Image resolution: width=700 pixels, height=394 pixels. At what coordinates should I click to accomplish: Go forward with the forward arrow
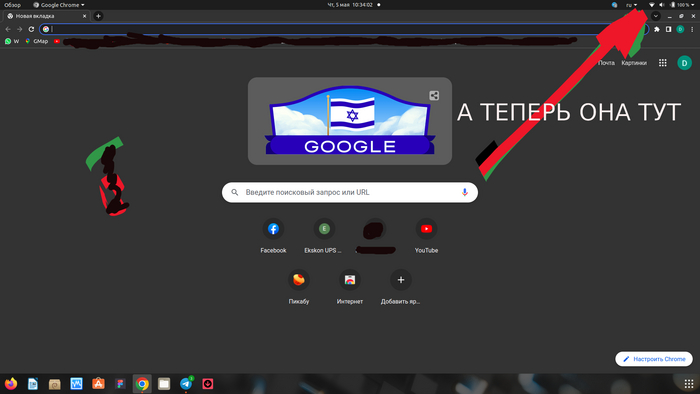tap(20, 29)
